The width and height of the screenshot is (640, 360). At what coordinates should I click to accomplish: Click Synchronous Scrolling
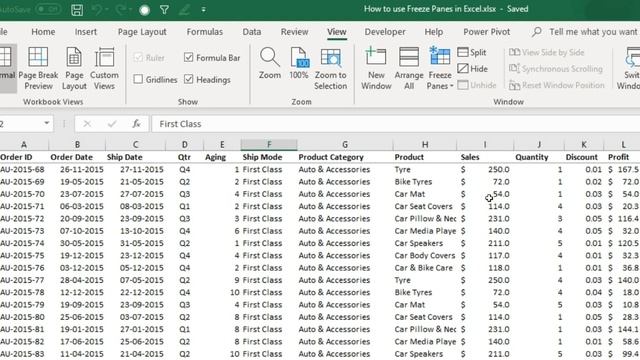point(556,69)
